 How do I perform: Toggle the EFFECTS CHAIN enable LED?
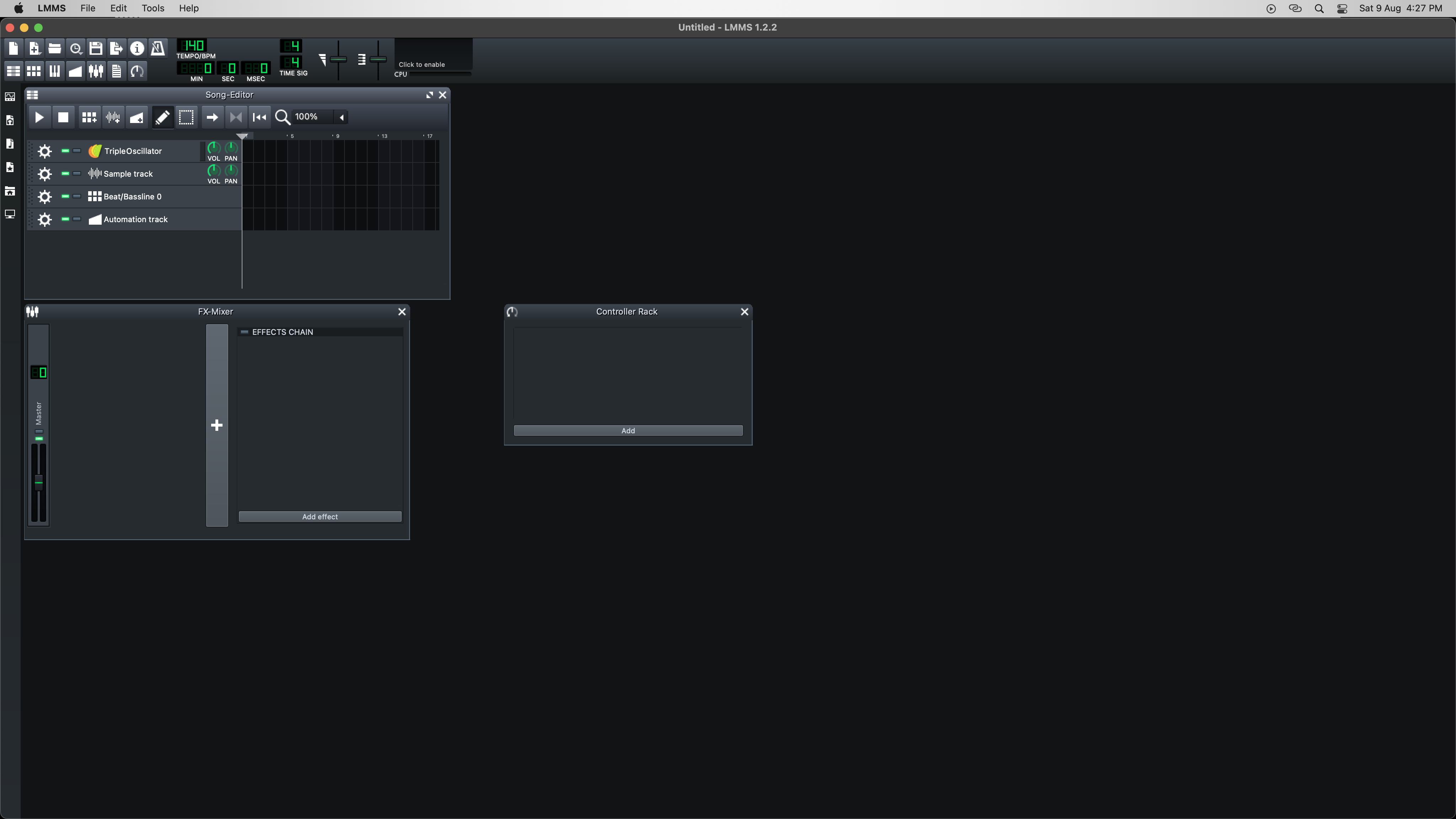(x=244, y=332)
